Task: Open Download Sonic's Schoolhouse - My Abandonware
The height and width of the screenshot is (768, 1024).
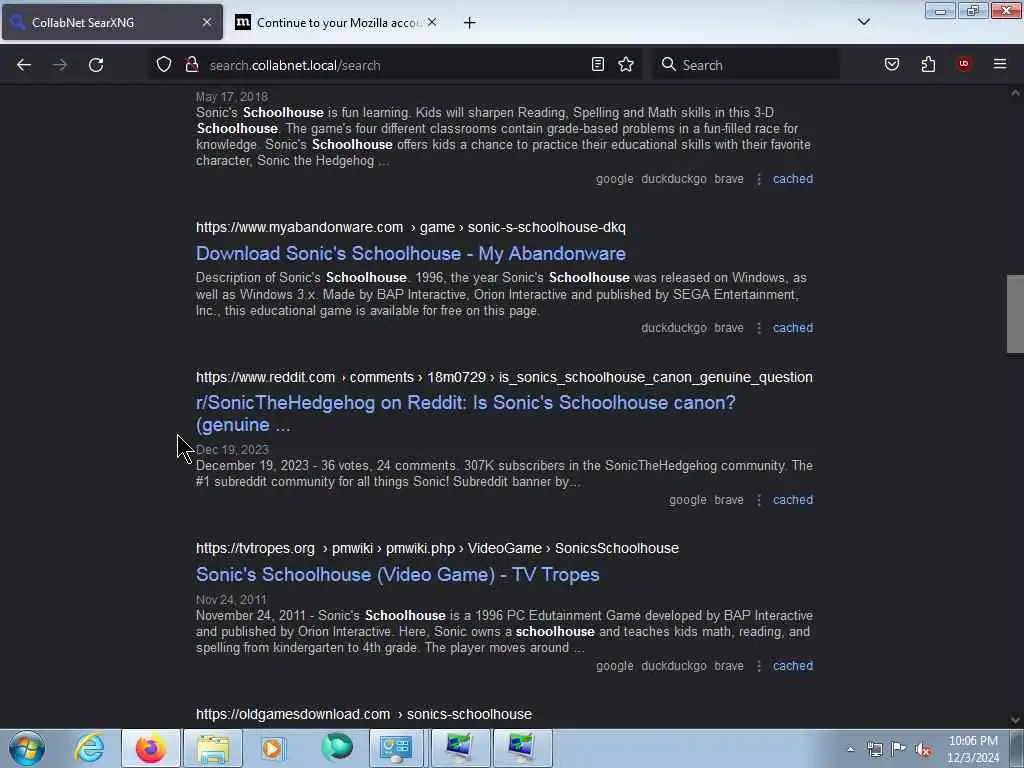Action: coord(411,253)
